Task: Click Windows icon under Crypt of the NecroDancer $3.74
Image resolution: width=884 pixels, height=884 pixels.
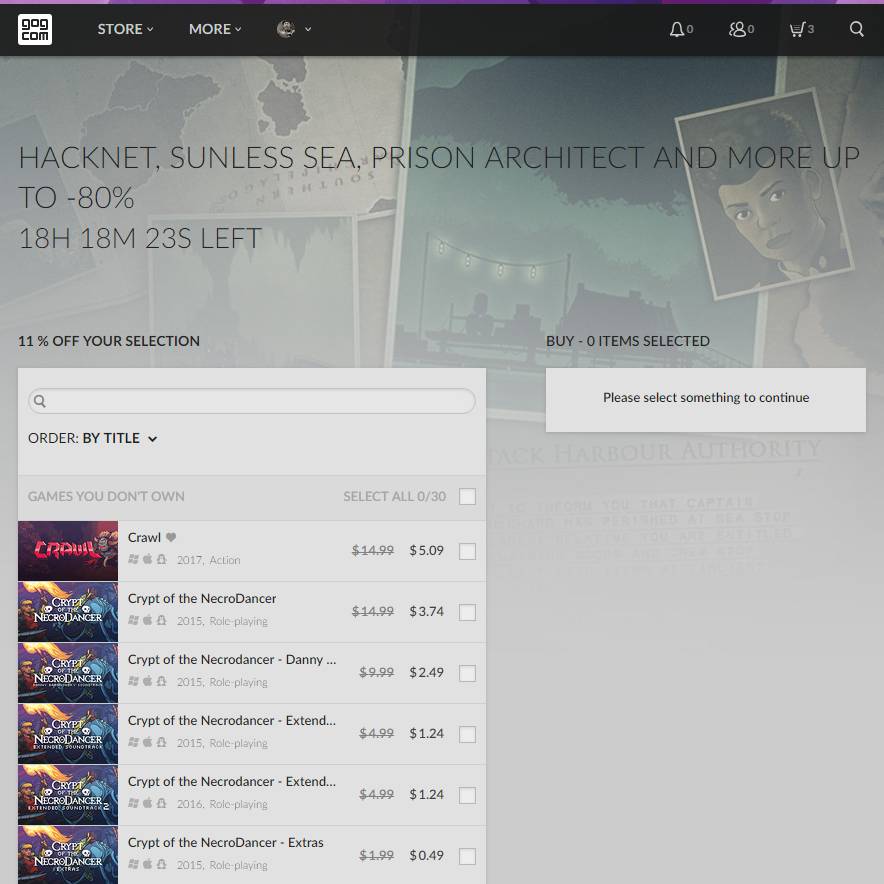Action: tap(133, 620)
